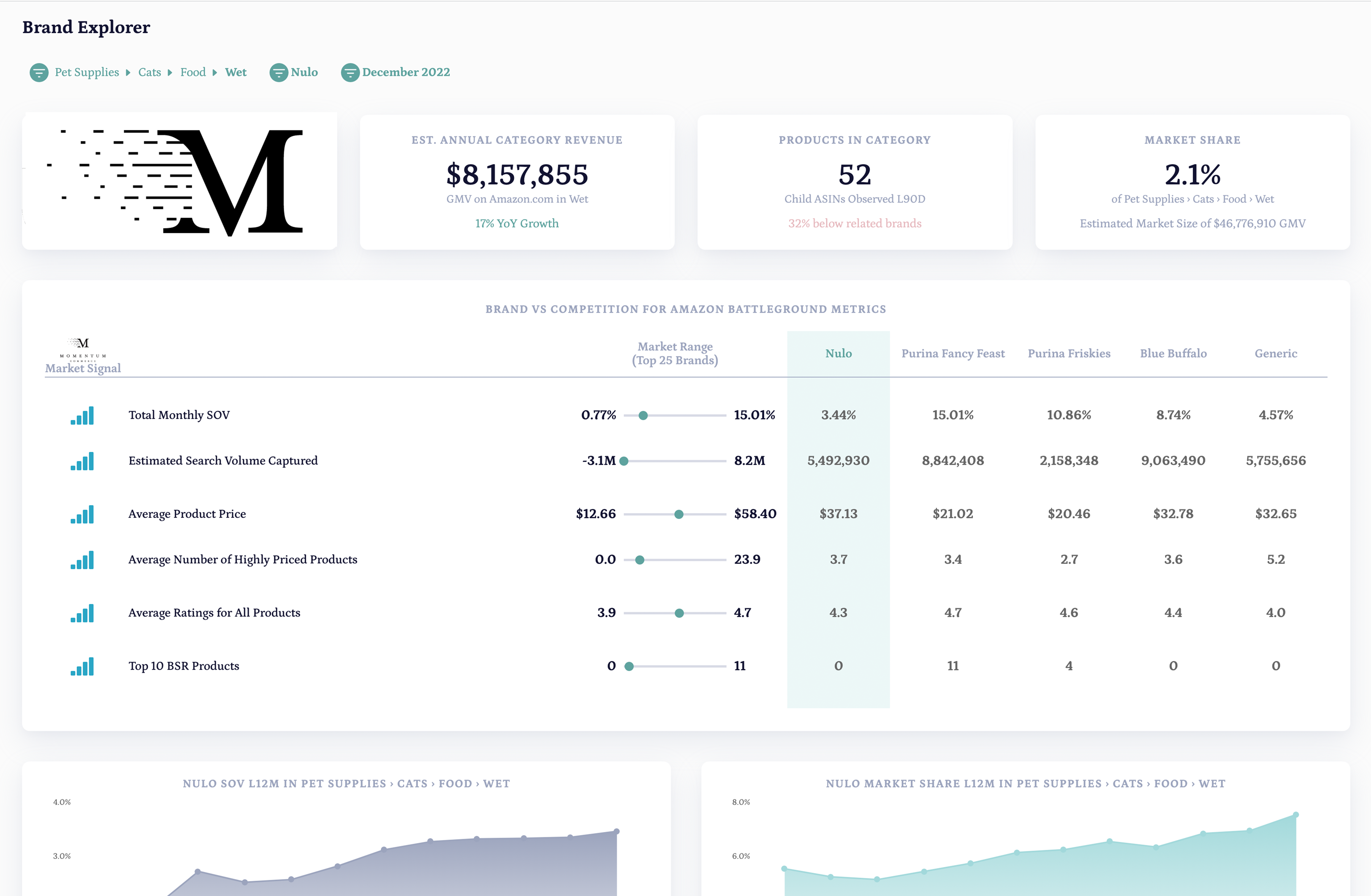Expand arrow after Pet Supplies breadcrumb
Image resolution: width=1371 pixels, height=896 pixels.
coord(128,73)
